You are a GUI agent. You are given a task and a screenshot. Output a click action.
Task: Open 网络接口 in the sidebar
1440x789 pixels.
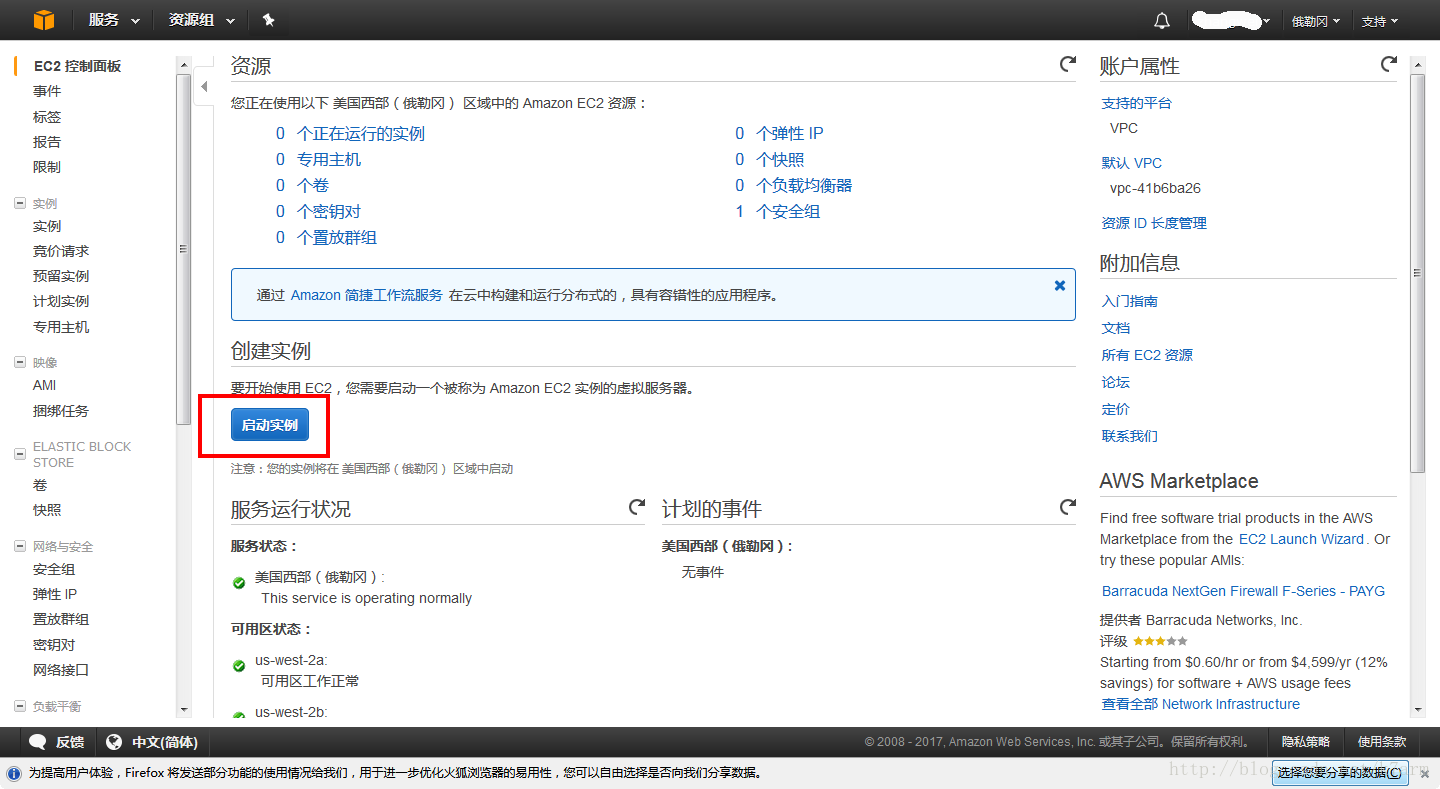coord(61,670)
